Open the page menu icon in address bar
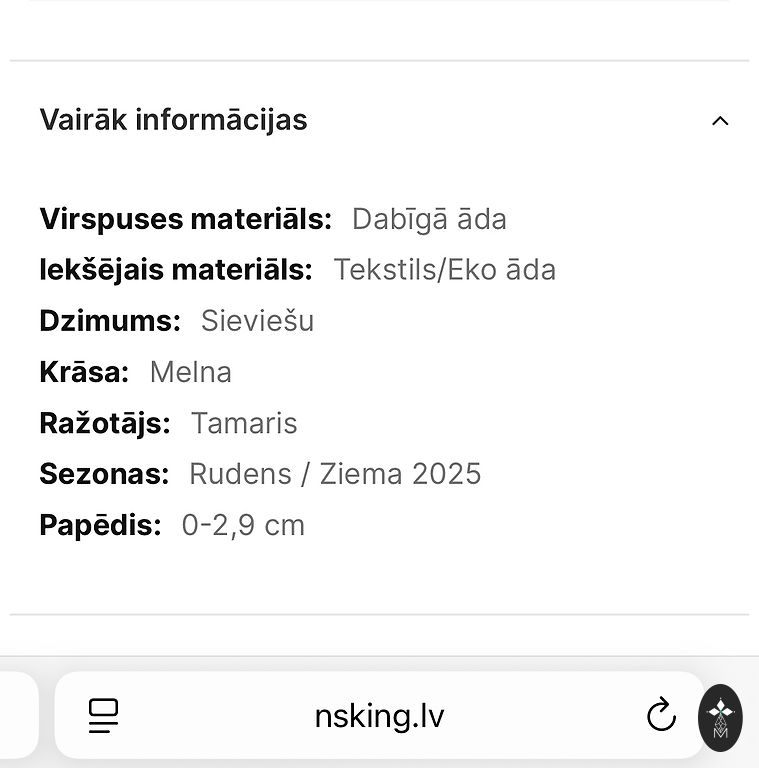 [x=103, y=715]
